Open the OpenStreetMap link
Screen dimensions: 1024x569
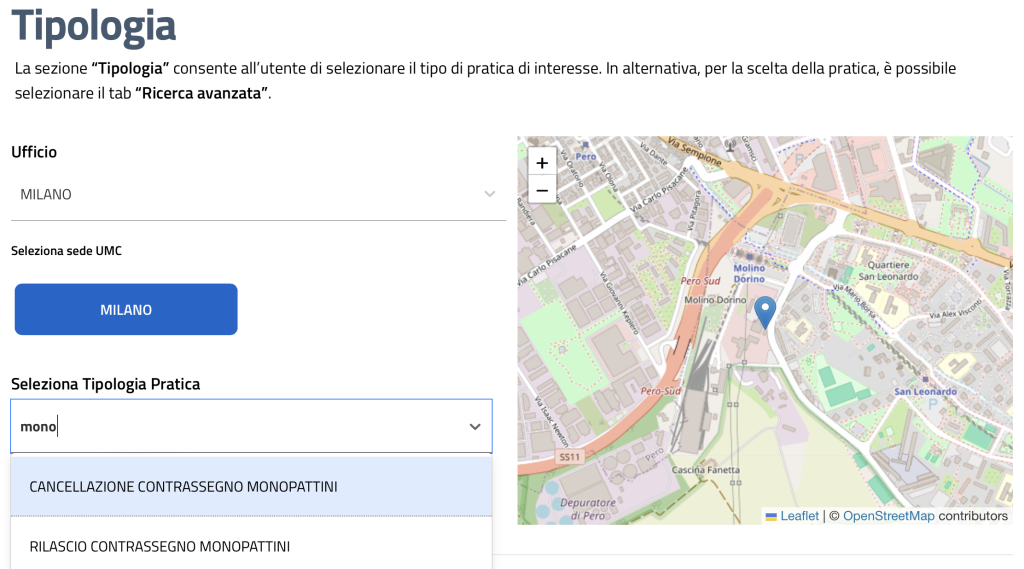888,516
